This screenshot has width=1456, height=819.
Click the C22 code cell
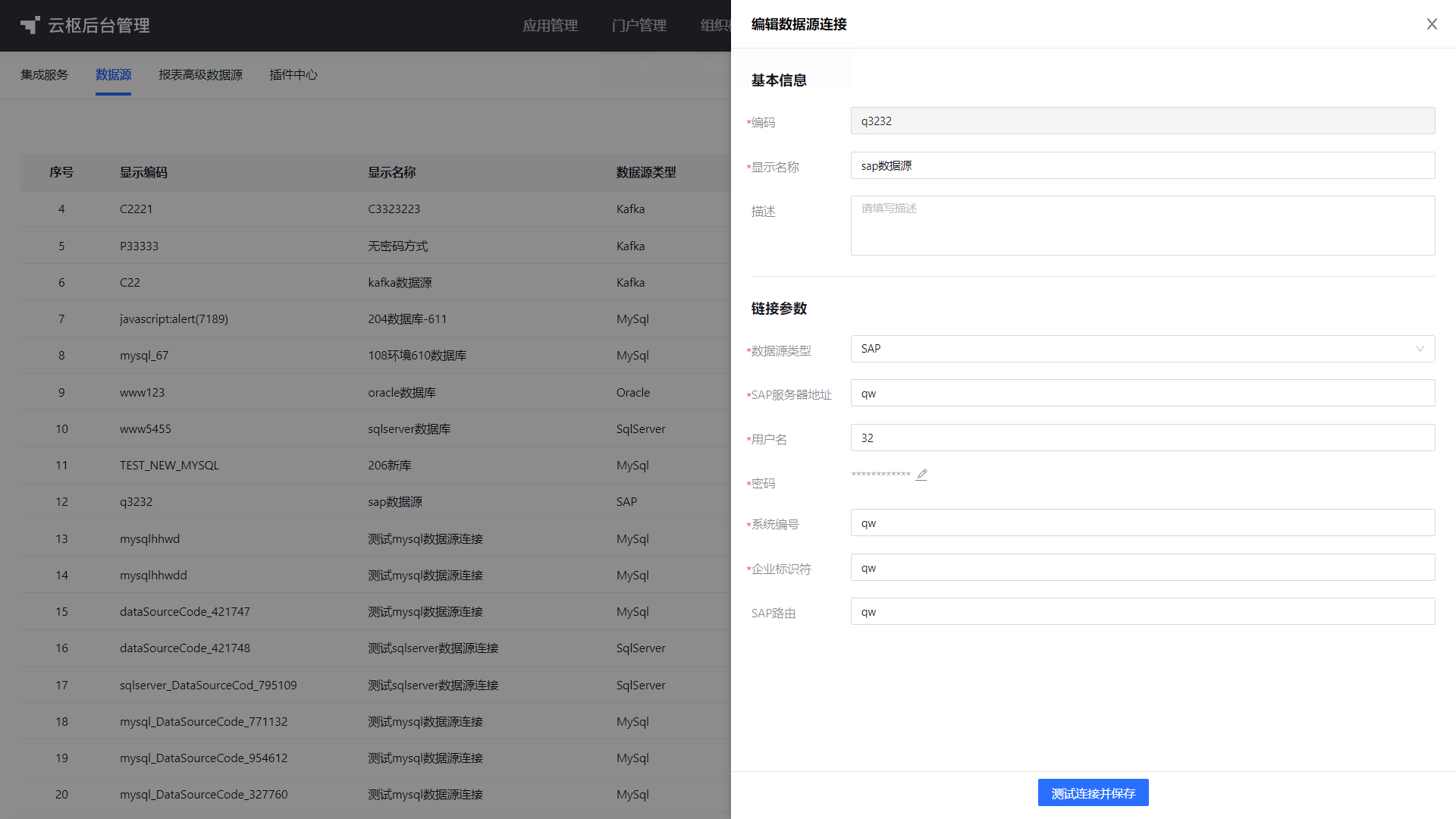pos(130,282)
